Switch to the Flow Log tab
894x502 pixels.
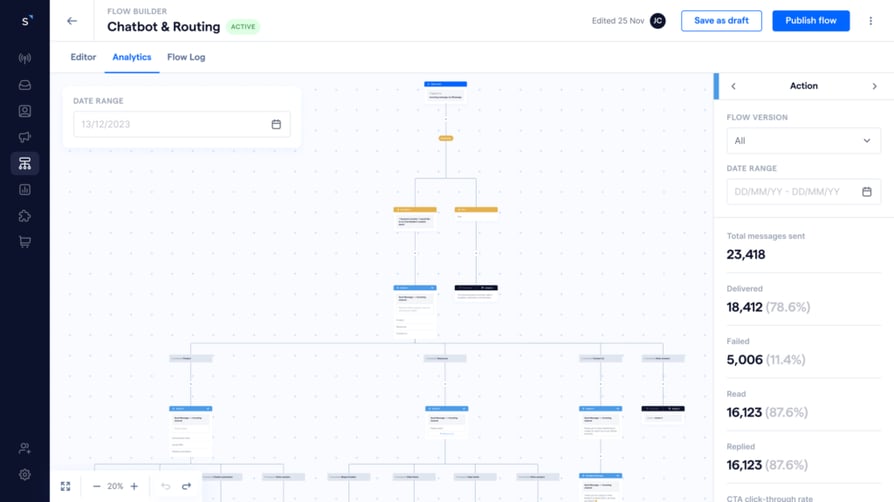point(186,57)
